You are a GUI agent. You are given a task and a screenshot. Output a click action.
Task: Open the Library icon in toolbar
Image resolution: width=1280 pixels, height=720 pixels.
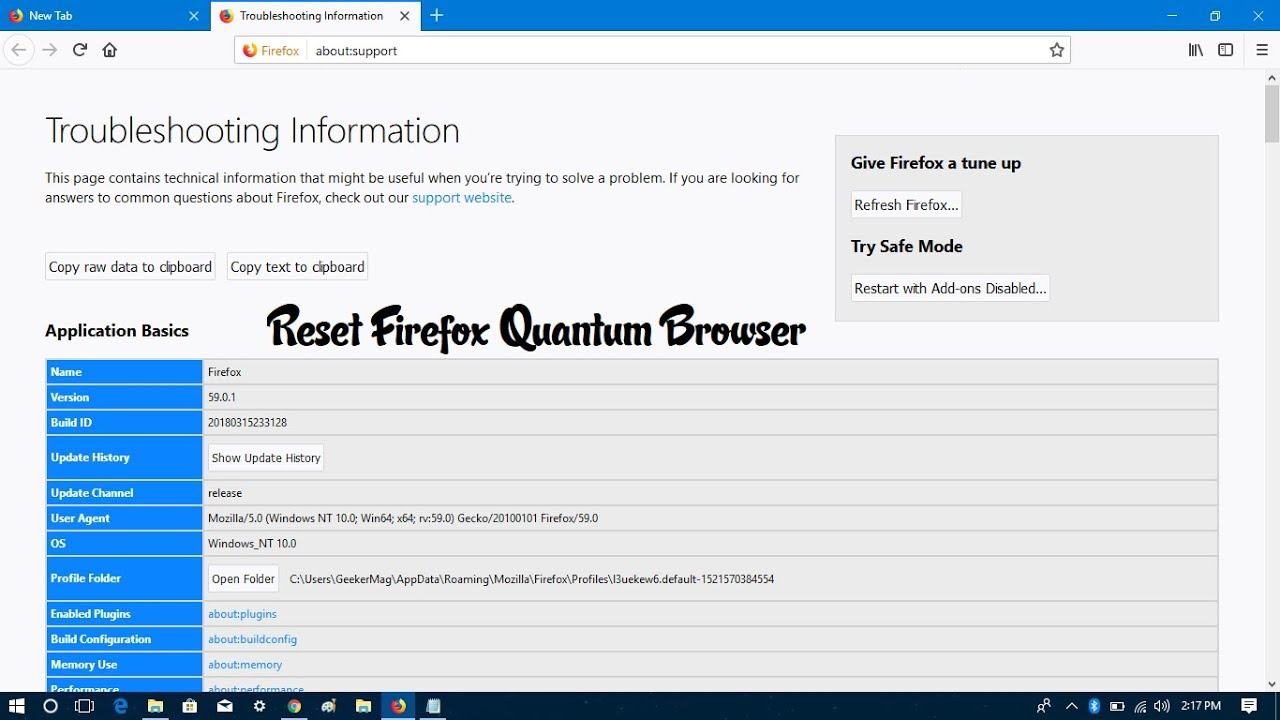[1195, 50]
